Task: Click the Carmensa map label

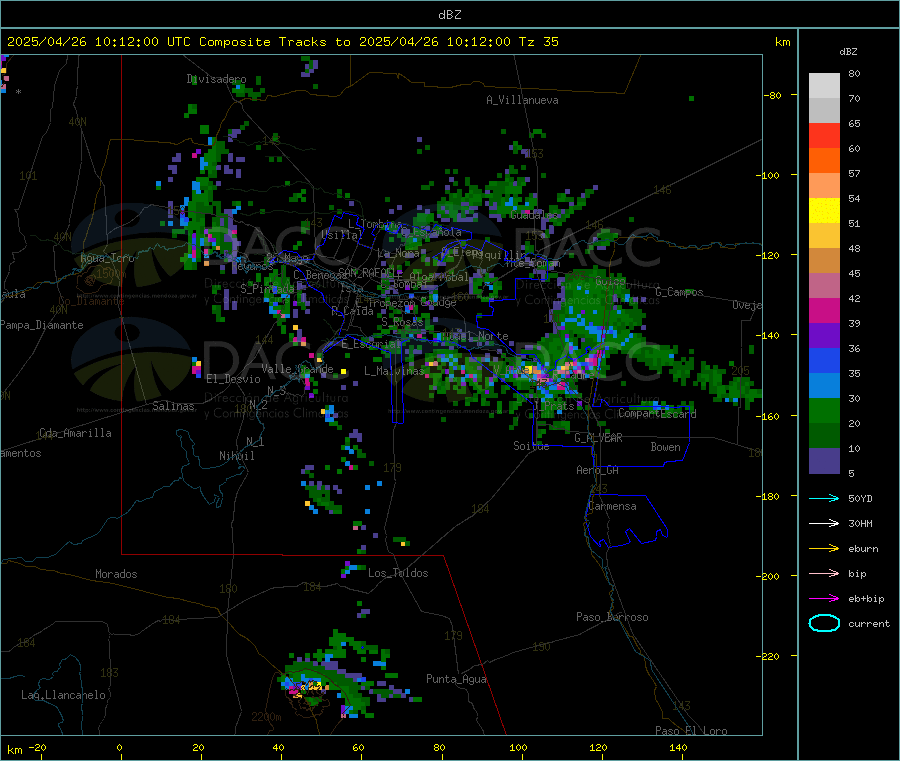Action: pyautogui.click(x=612, y=506)
